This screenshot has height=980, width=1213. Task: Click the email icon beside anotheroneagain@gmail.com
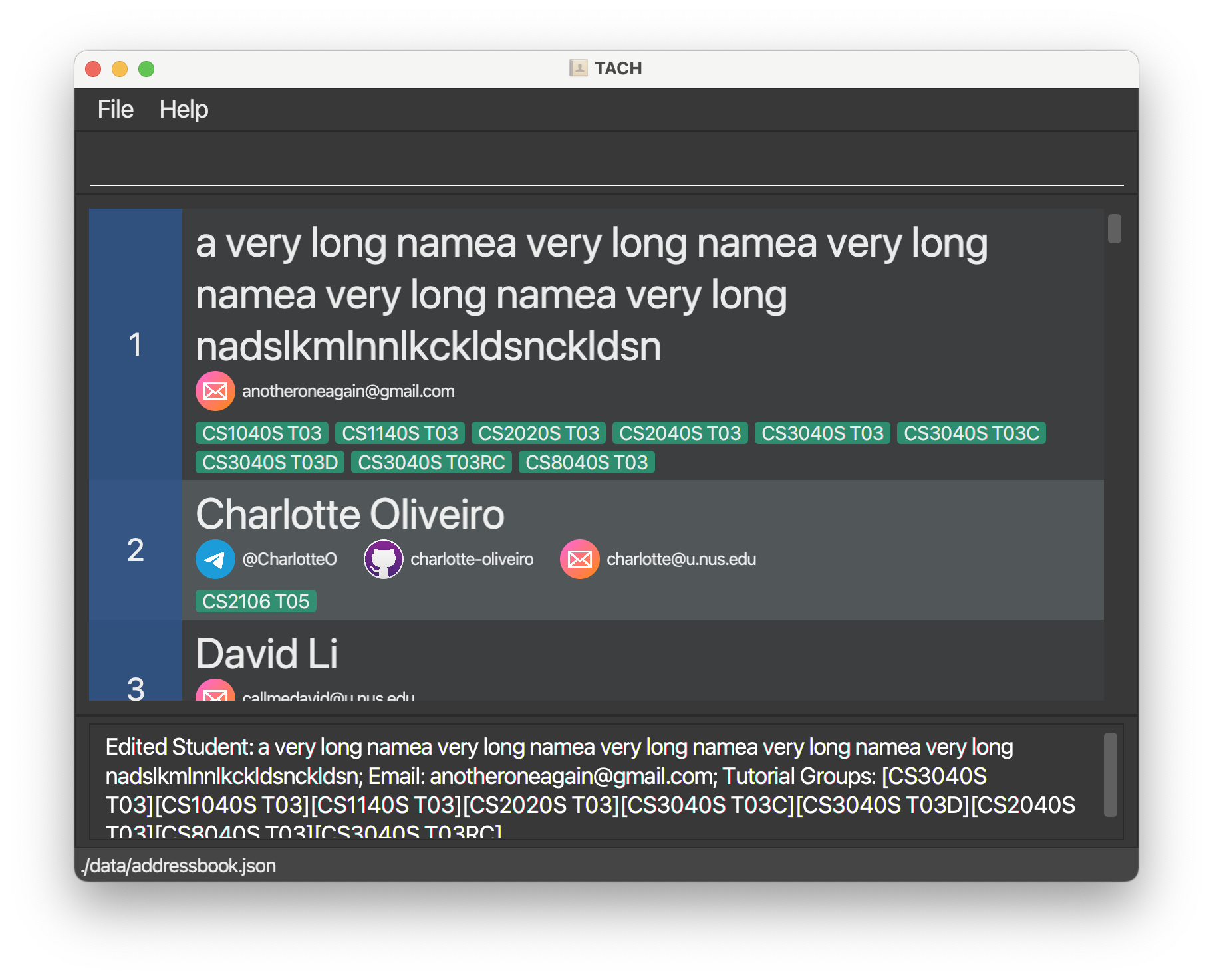pos(215,391)
